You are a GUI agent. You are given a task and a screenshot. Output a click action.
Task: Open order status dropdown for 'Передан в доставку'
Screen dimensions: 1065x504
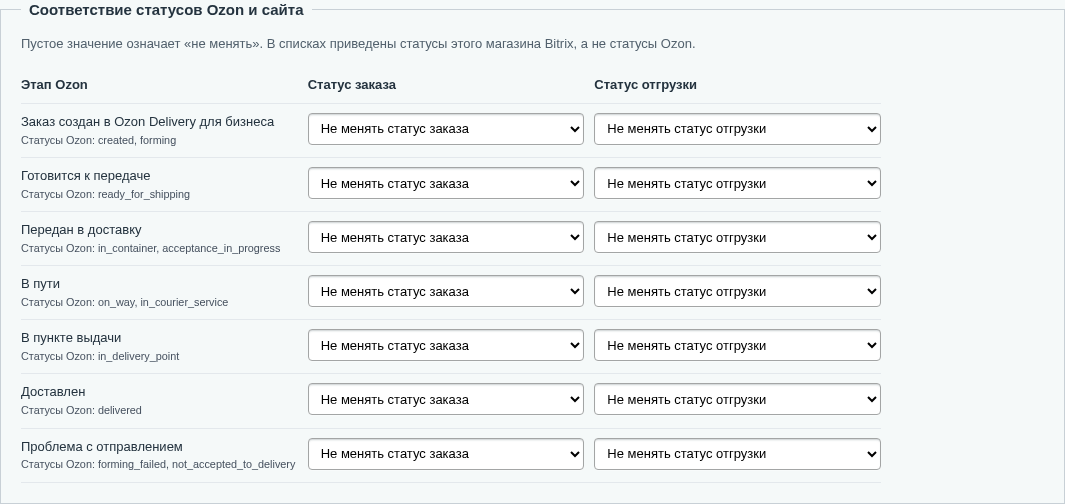point(446,237)
